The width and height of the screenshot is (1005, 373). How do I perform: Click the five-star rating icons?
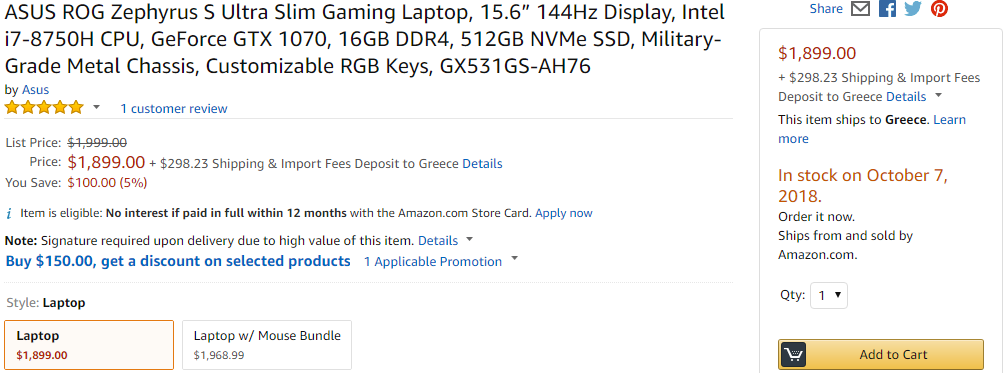[44, 108]
